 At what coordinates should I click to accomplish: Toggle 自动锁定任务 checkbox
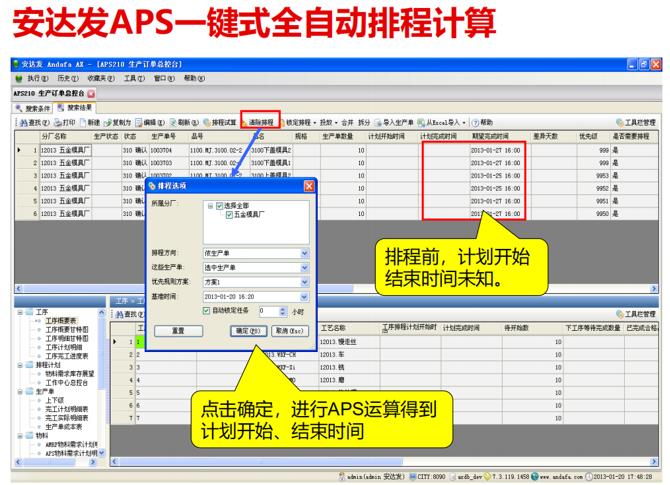click(206, 311)
